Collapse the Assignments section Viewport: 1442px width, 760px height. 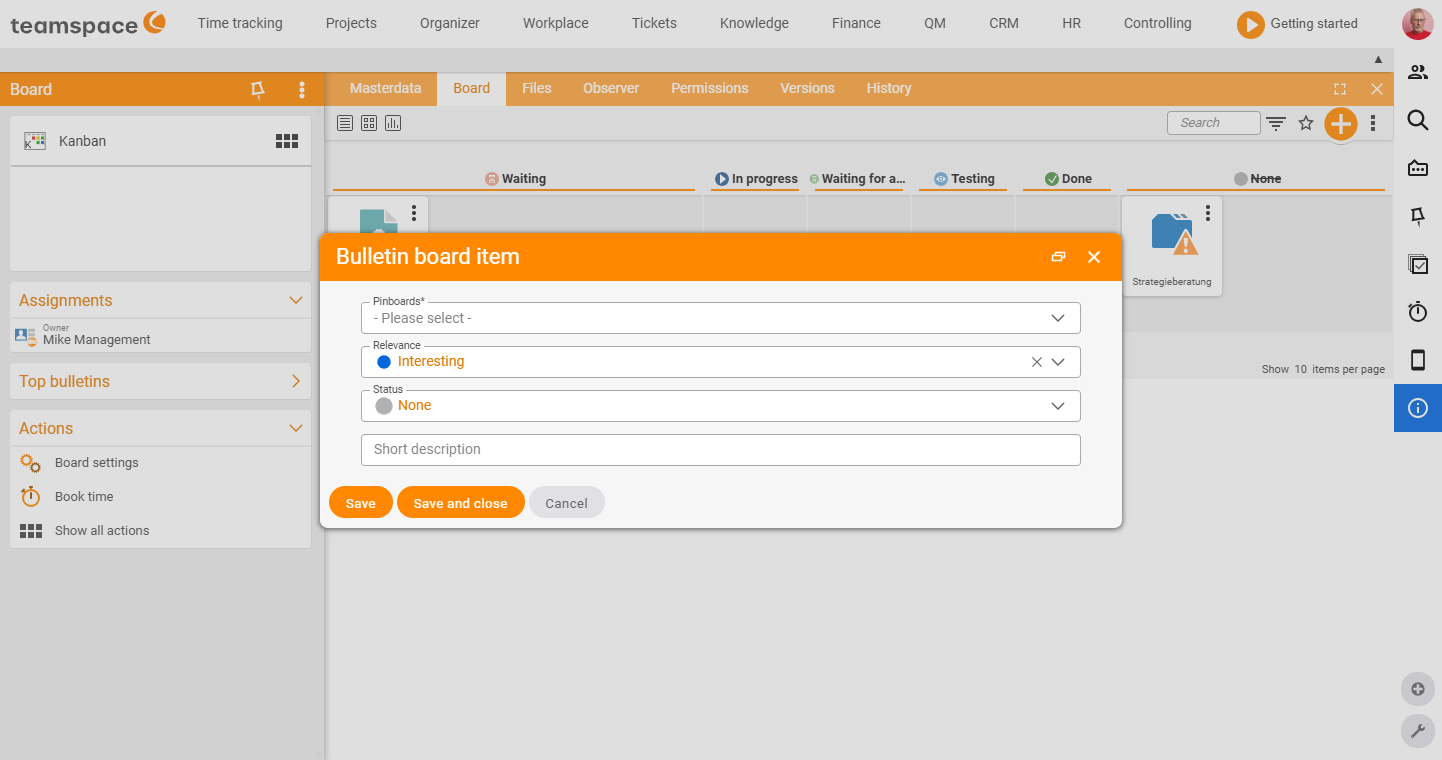pyautogui.click(x=296, y=300)
